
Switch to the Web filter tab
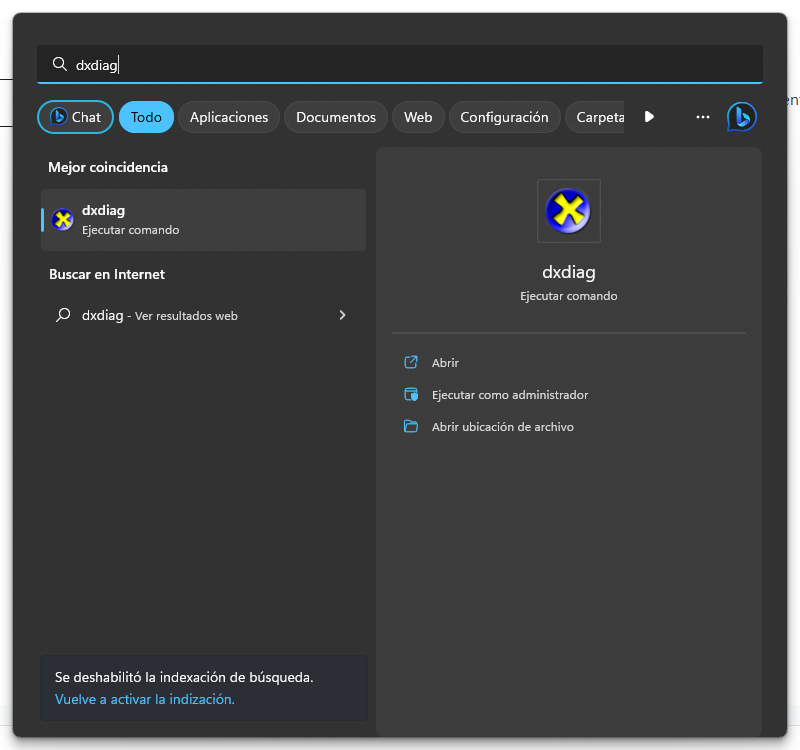418,117
